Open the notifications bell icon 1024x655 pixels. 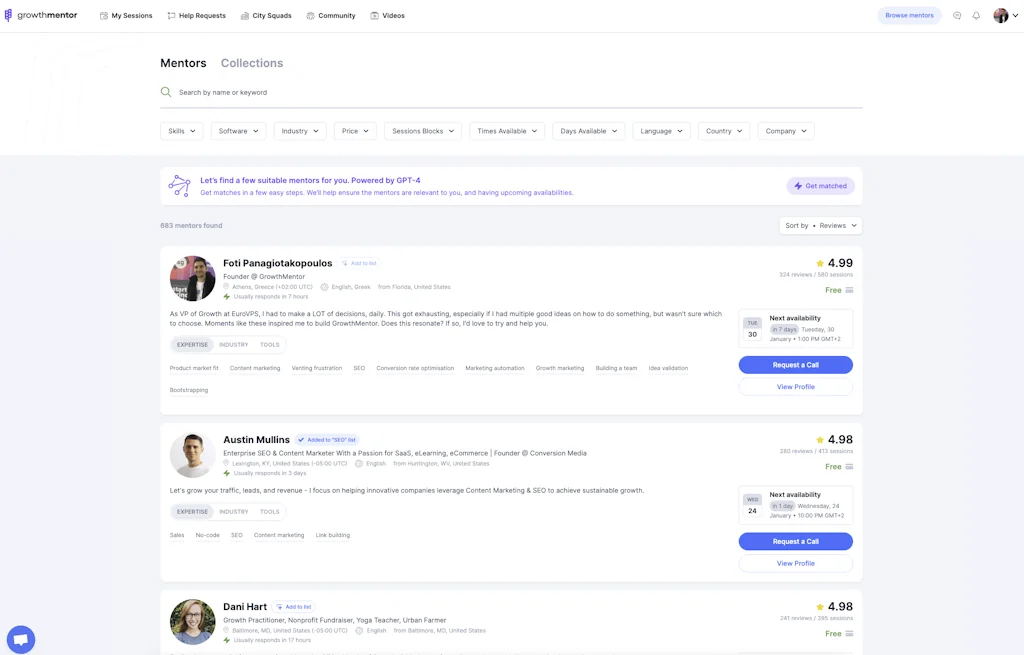pyautogui.click(x=977, y=15)
